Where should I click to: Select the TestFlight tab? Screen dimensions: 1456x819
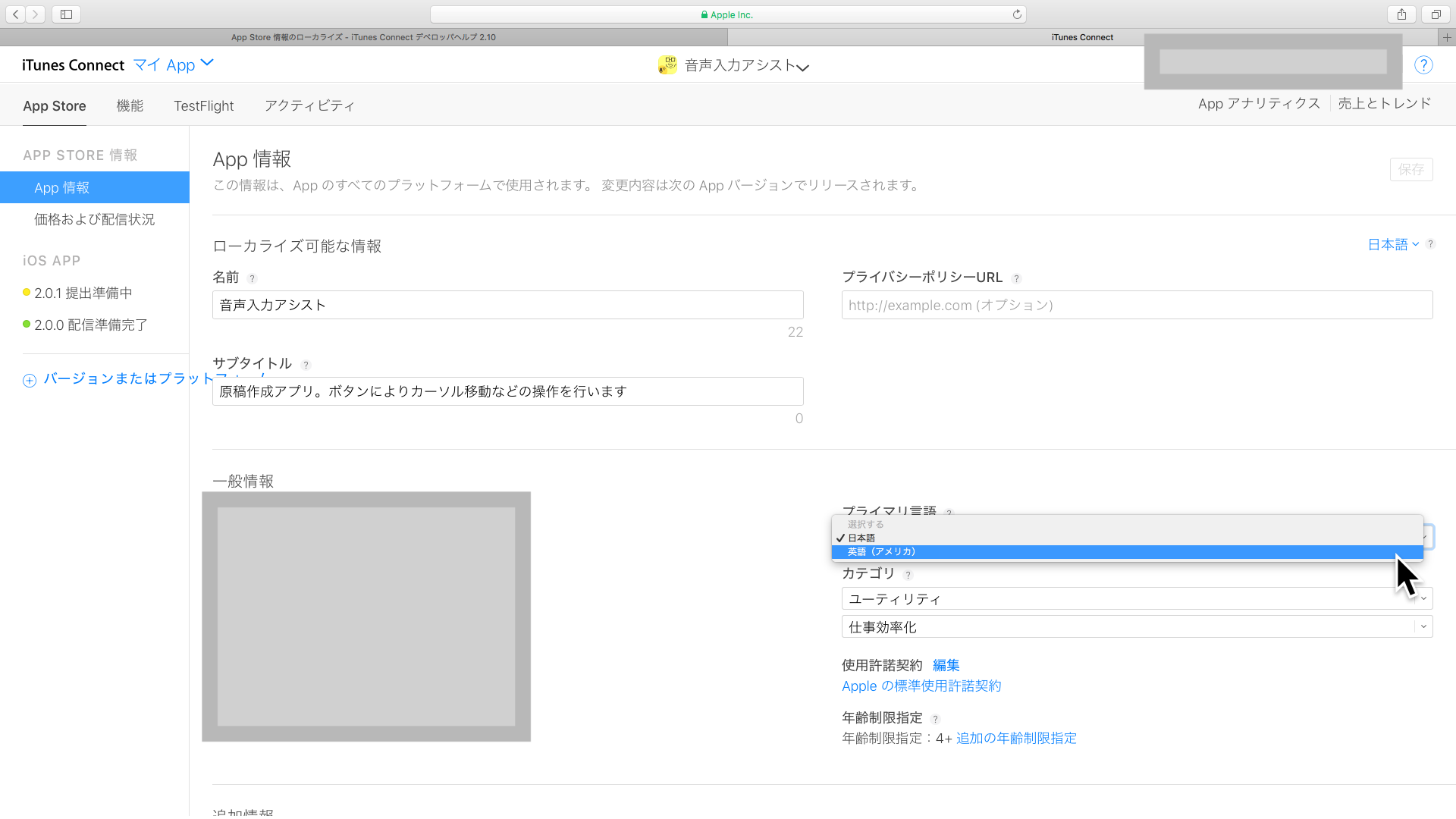[x=204, y=106]
